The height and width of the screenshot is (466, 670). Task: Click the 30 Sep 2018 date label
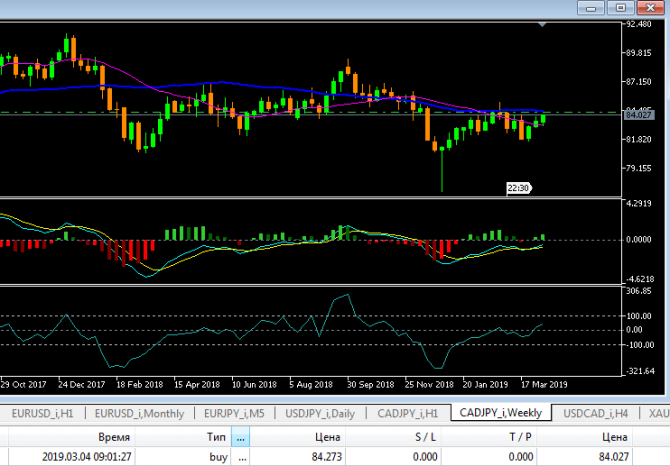pos(370,384)
